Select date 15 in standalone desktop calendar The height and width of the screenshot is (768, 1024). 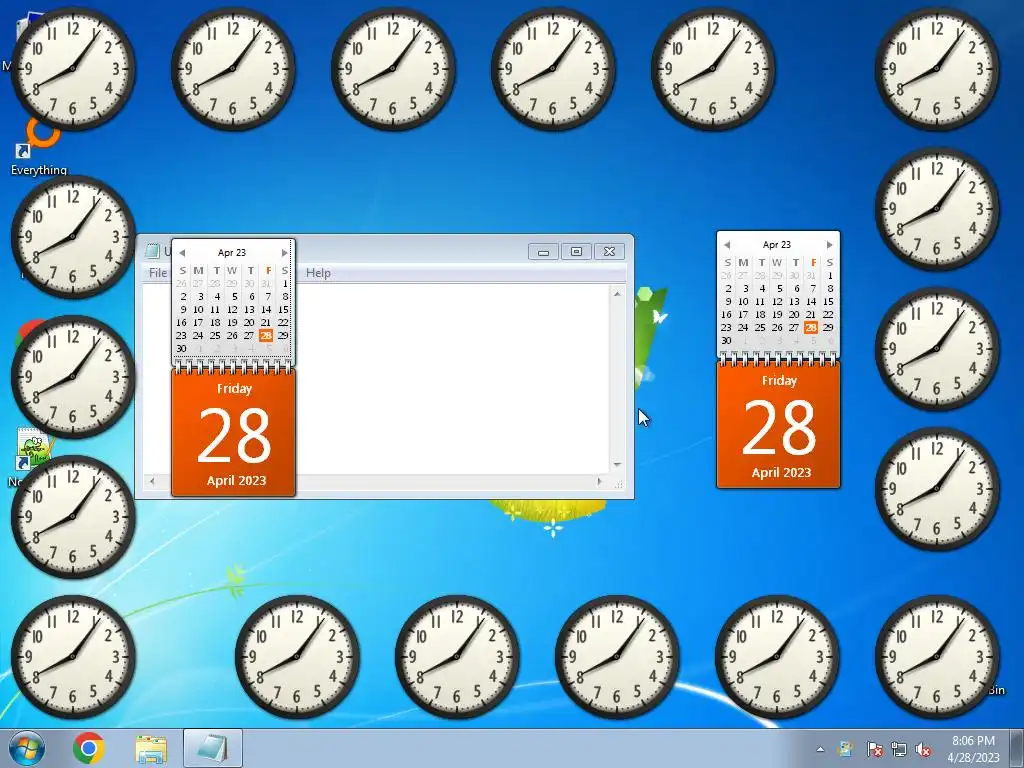(828, 302)
